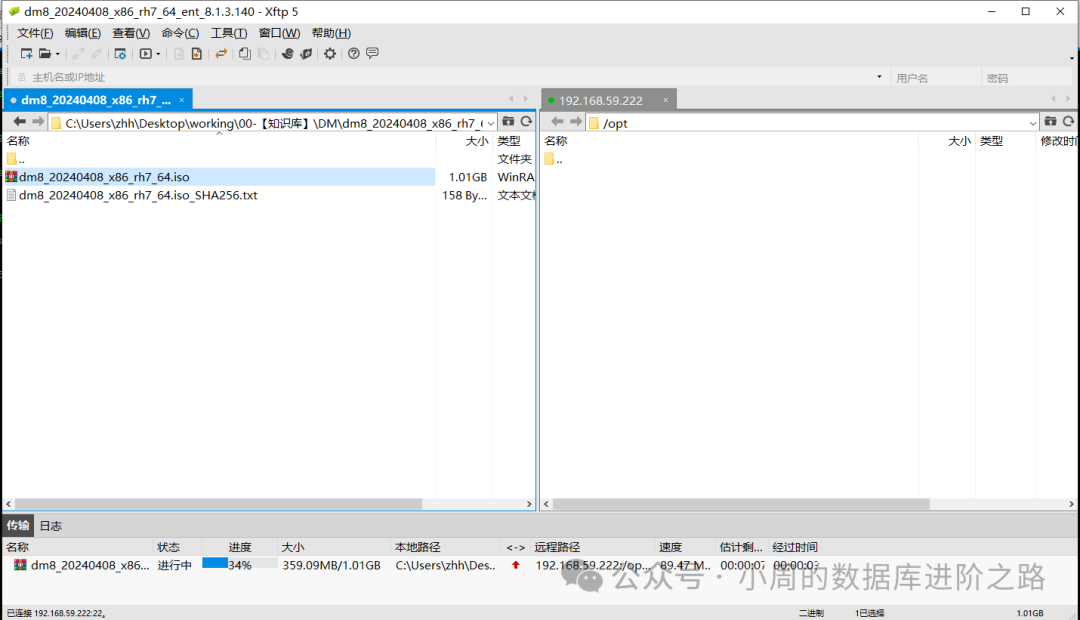This screenshot has height=620, width=1080.
Task: Expand the remote /opt path dropdown
Action: pyautogui.click(x=1032, y=123)
